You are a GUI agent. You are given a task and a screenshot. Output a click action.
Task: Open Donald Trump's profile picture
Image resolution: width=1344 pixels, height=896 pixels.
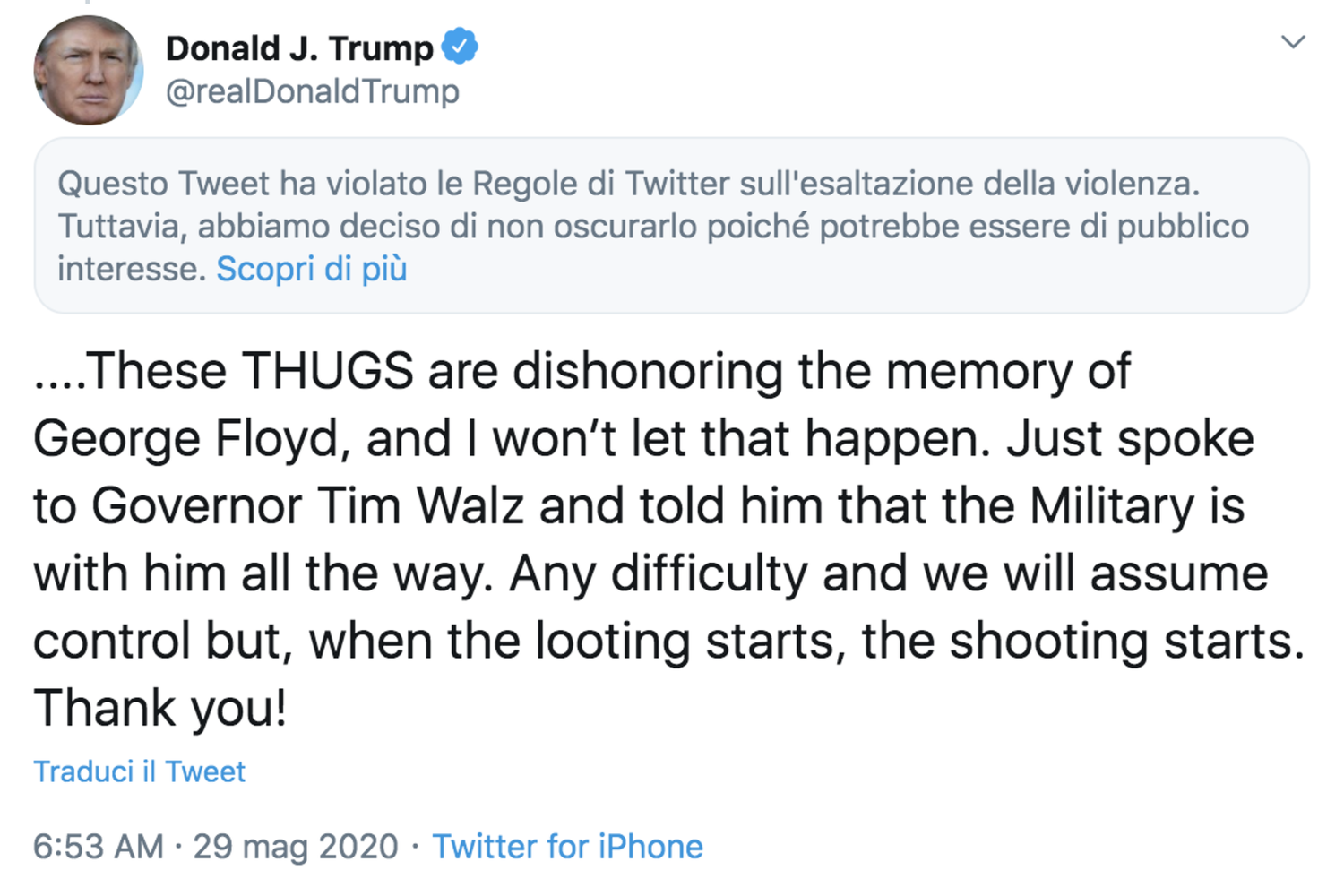point(88,70)
